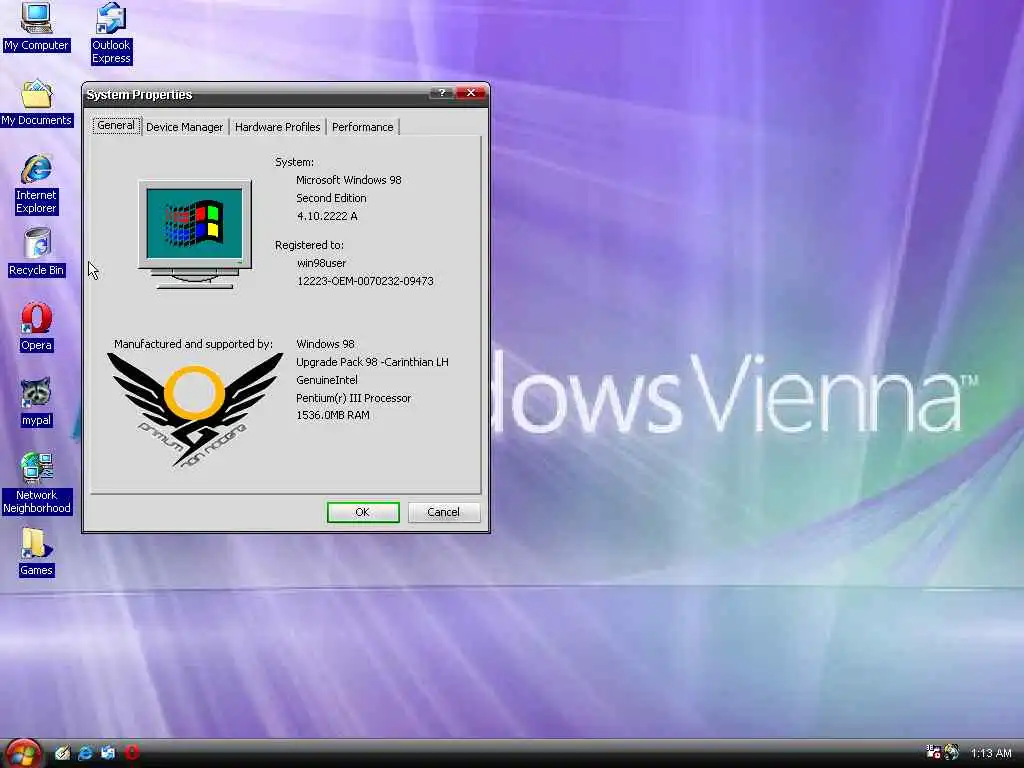The width and height of the screenshot is (1024, 768).
Task: Select the Network Neighborhood icon
Action: pyautogui.click(x=37, y=483)
